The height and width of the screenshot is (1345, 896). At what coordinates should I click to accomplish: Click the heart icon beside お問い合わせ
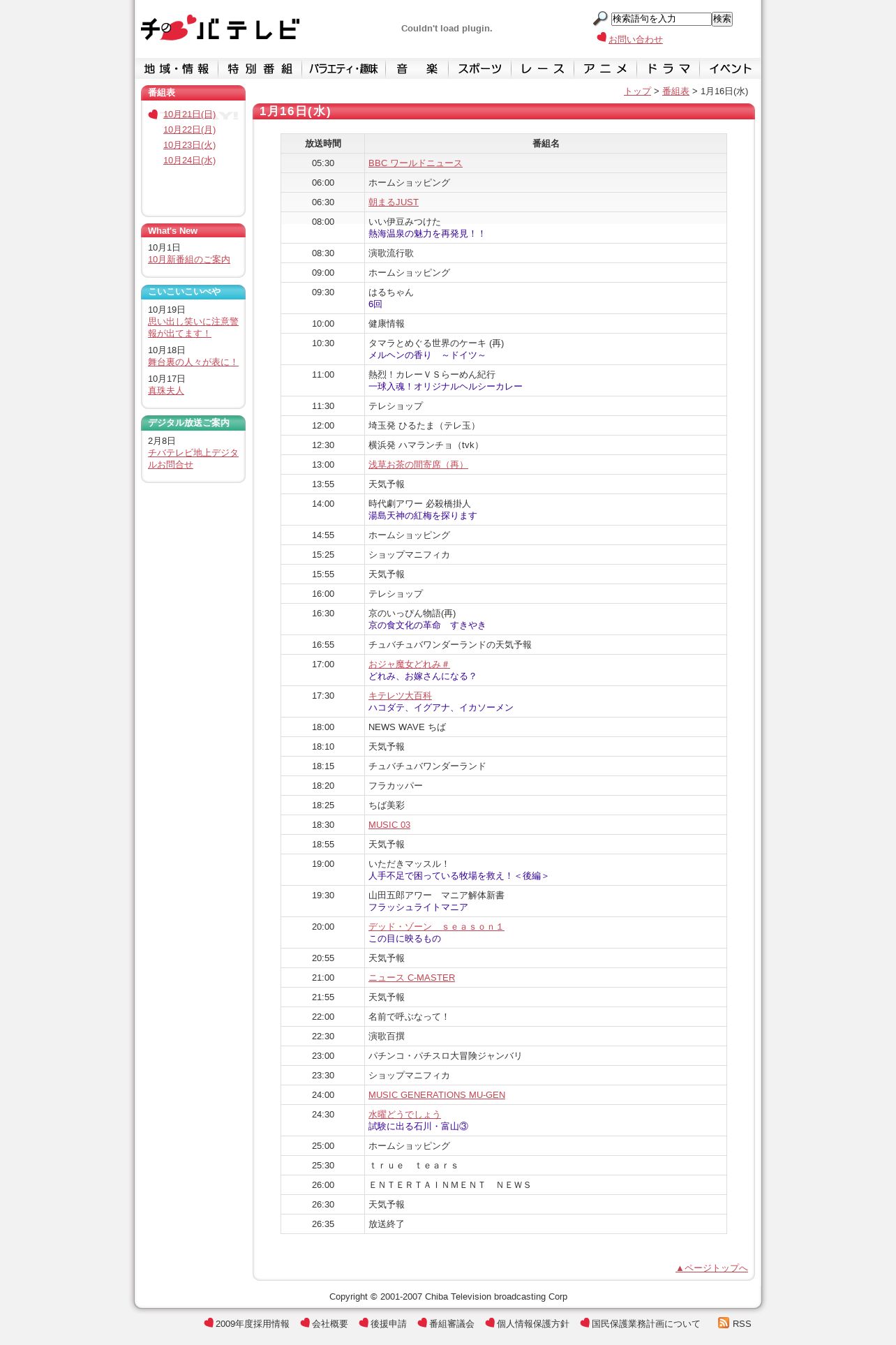602,37
